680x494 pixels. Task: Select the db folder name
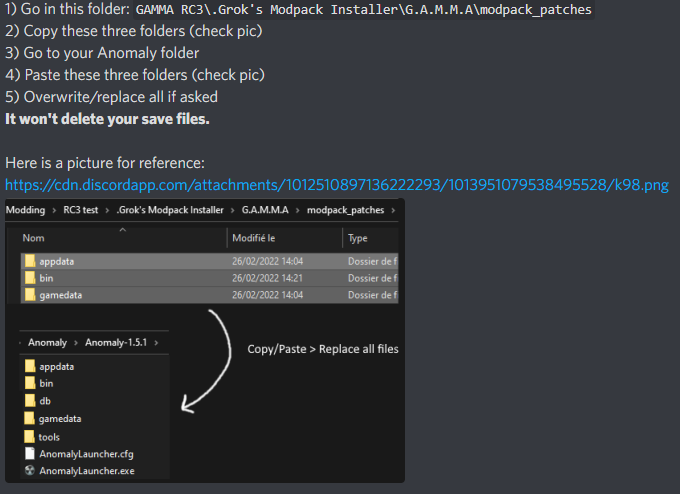pyautogui.click(x=45, y=401)
